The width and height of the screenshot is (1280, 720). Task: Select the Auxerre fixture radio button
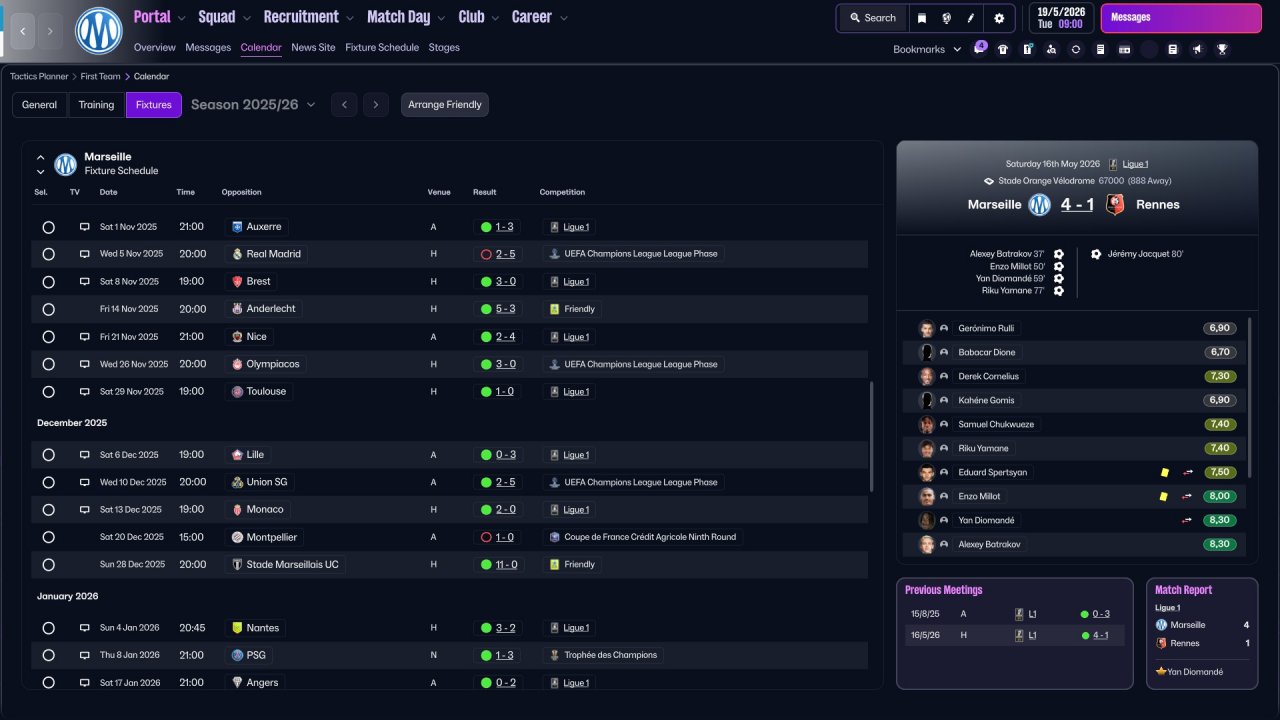48,227
